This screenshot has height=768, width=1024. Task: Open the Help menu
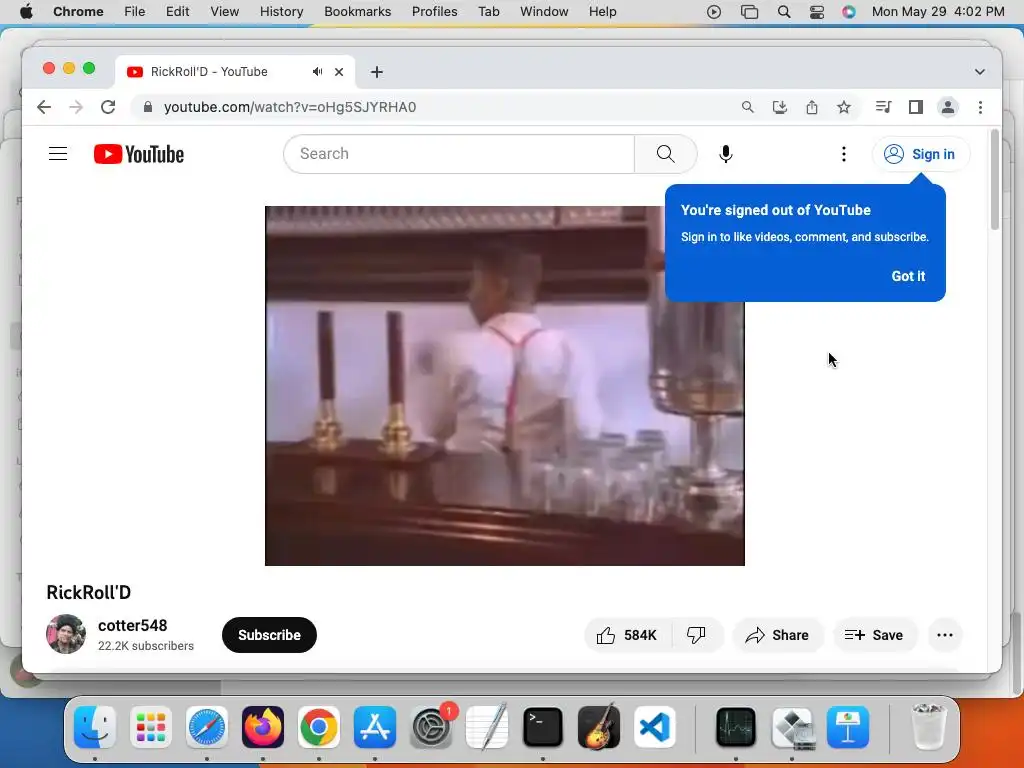point(602,12)
